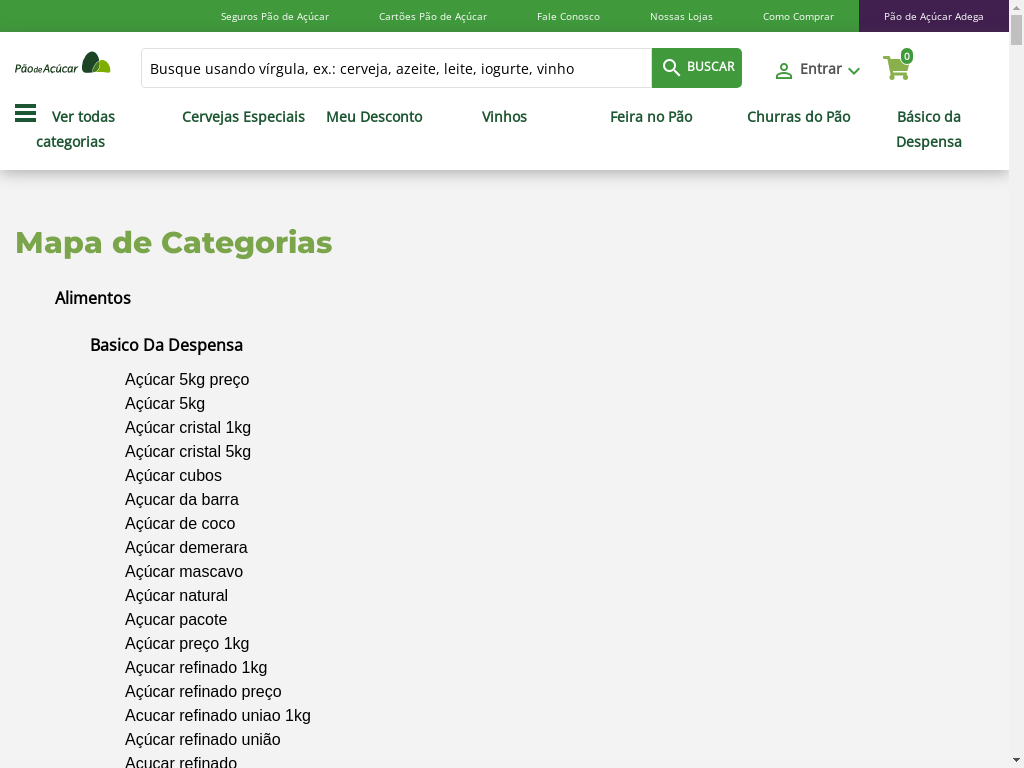Screen dimensions: 1024x768
Task: Click the Pão de Açúcar logo
Action: (x=62, y=65)
